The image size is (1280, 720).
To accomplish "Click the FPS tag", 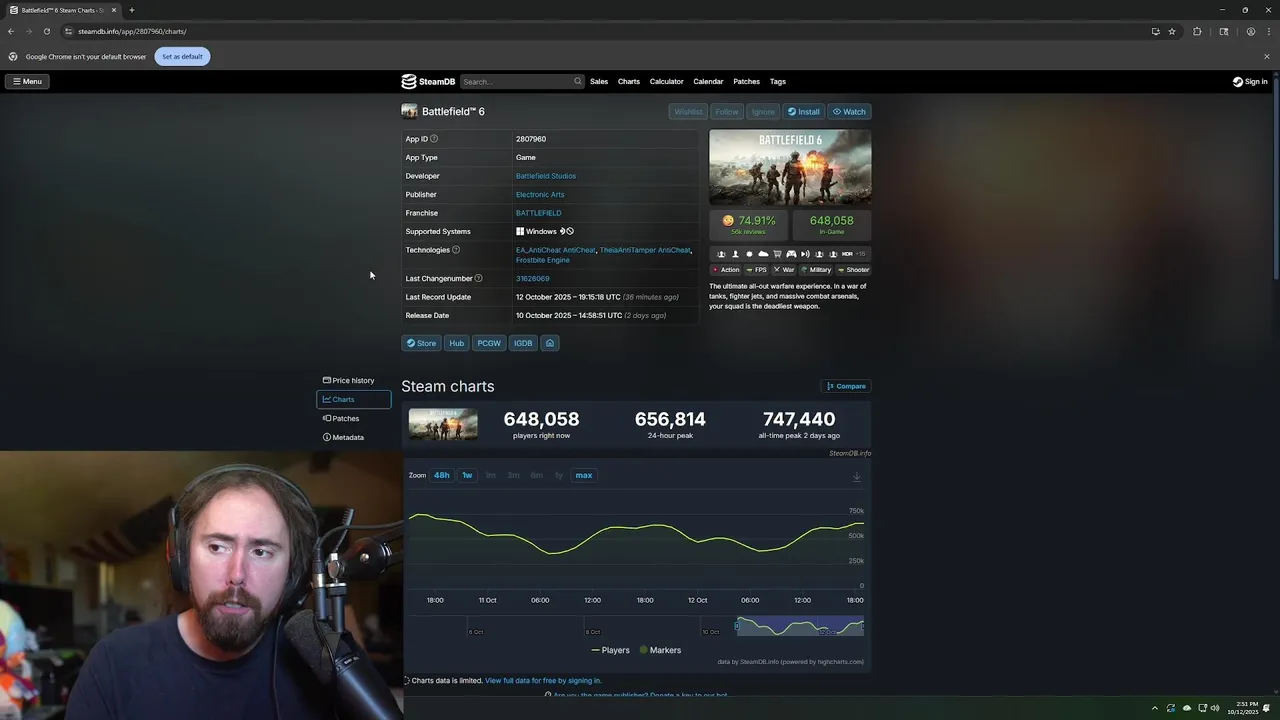I will pyautogui.click(x=757, y=270).
